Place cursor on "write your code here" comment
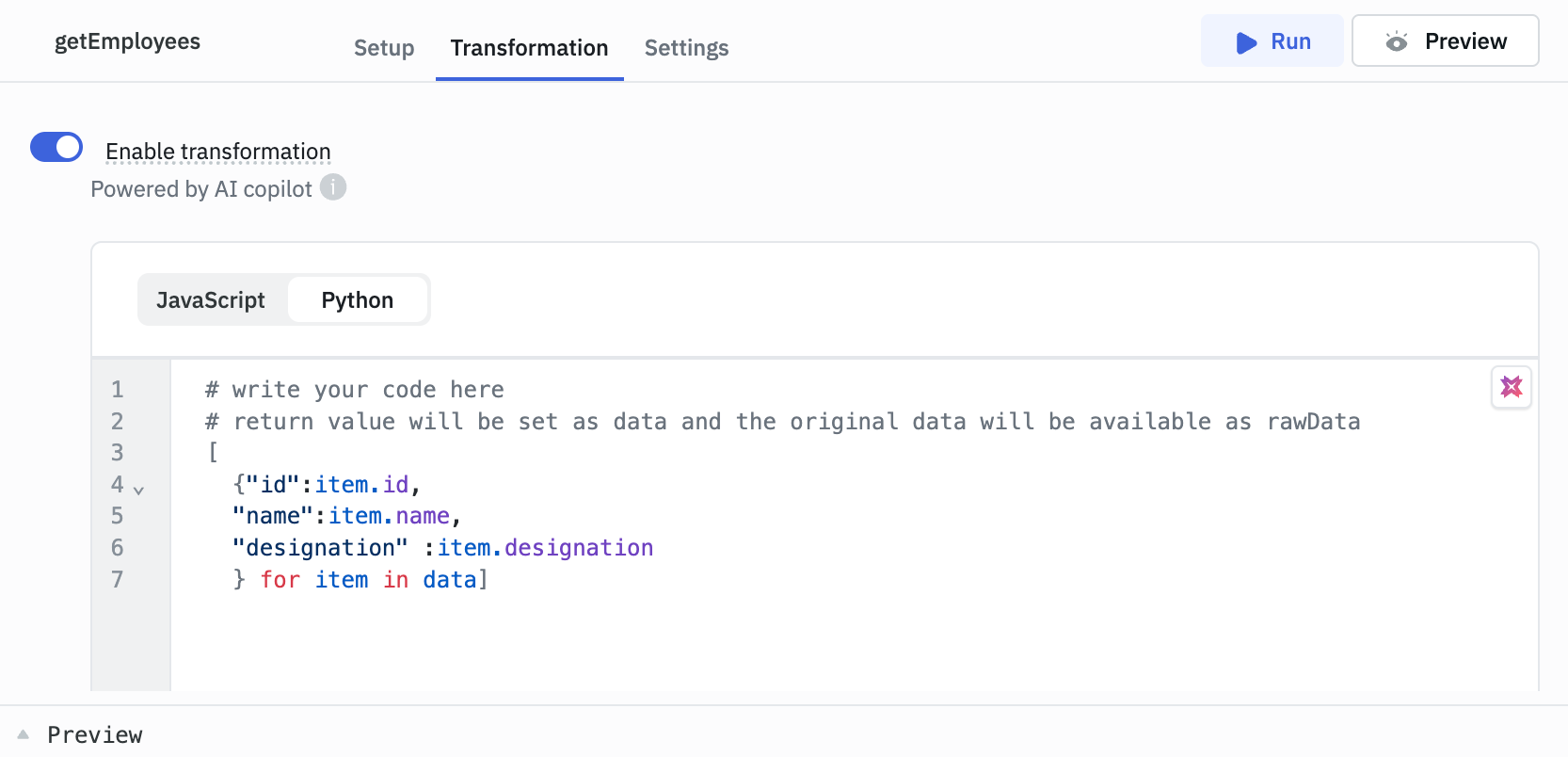 tap(367, 390)
